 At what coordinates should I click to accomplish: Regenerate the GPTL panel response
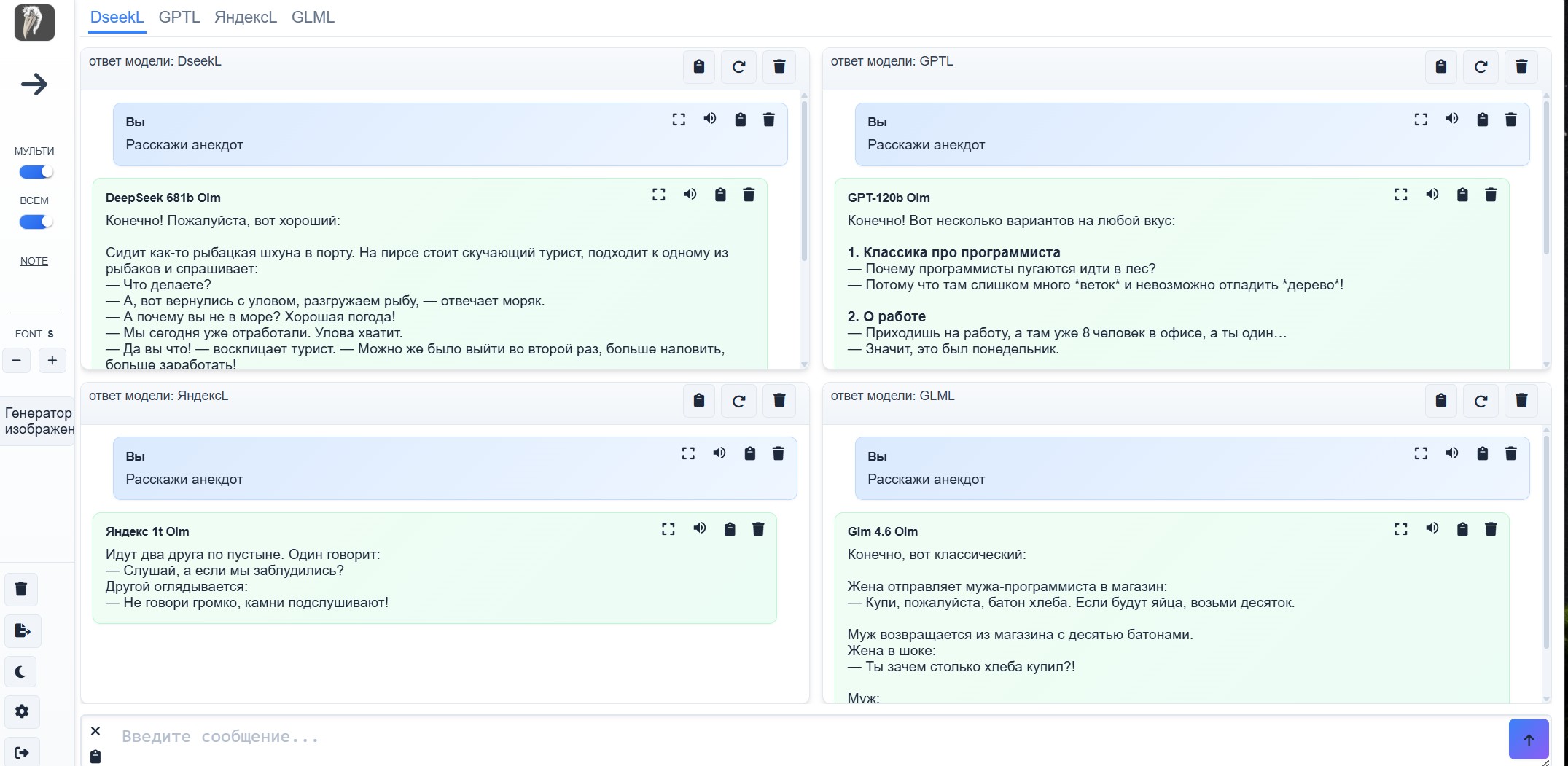click(1481, 67)
